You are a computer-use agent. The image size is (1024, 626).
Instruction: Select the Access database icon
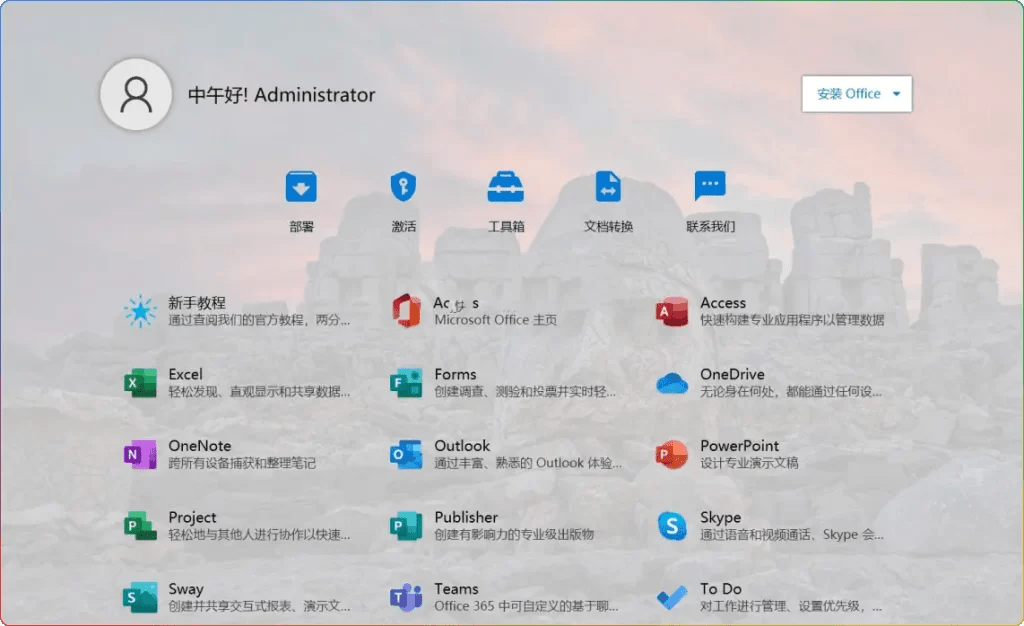(672, 311)
